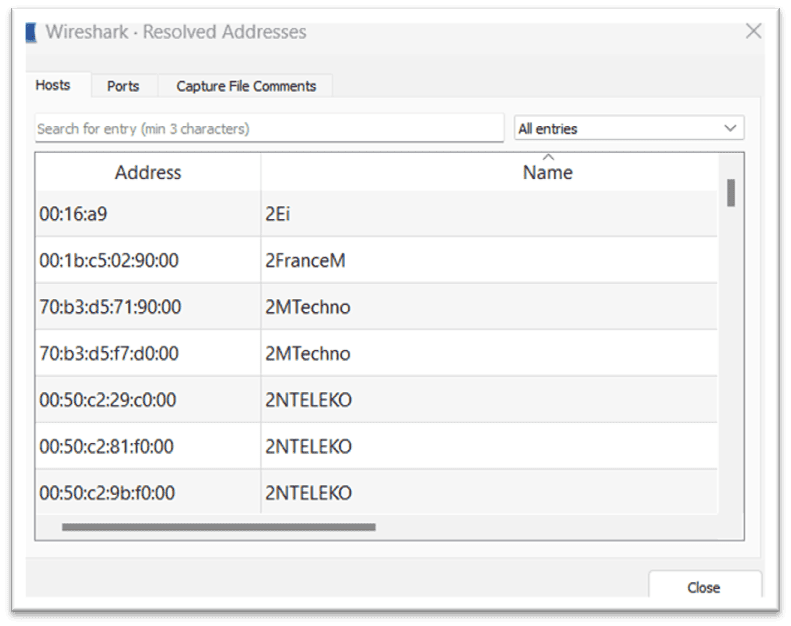
Task: Click the Wireshark fin icon in title bar
Action: (31, 33)
